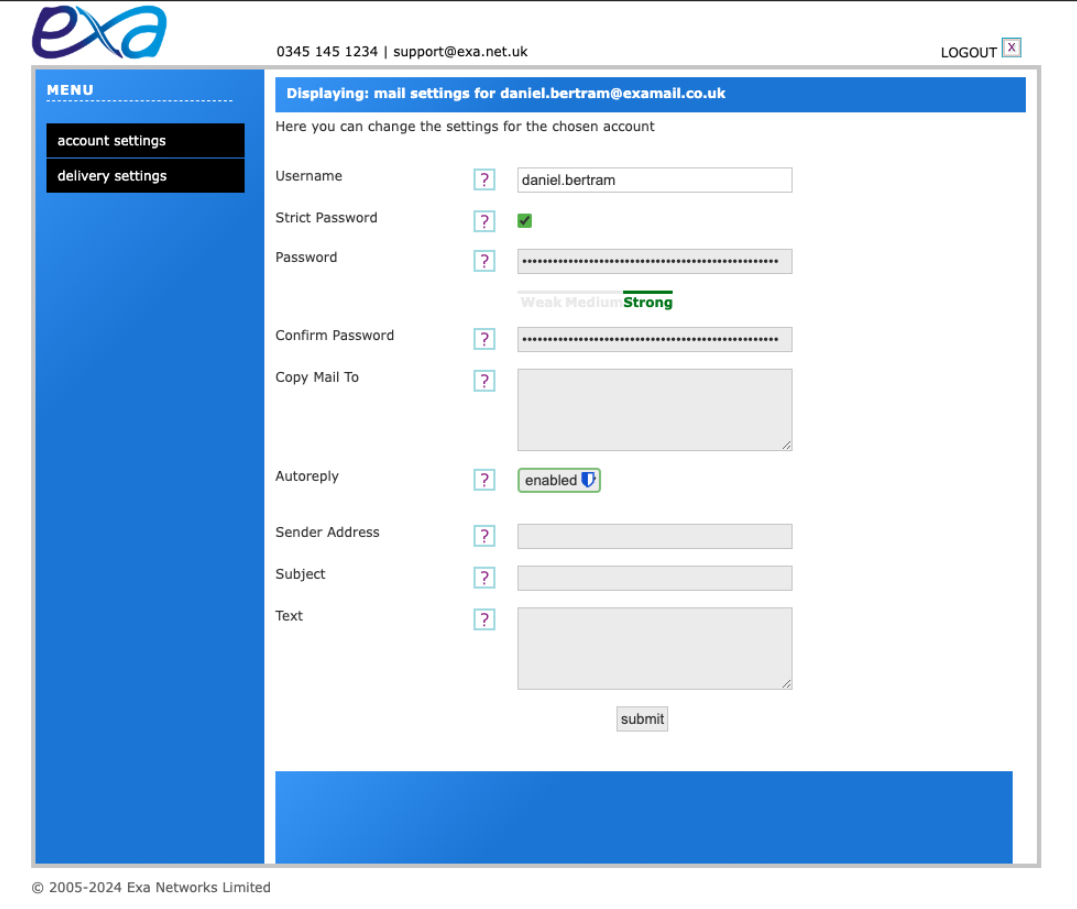Image resolution: width=1077 pixels, height=909 pixels.
Task: Click into the Username text field
Action: coord(654,180)
